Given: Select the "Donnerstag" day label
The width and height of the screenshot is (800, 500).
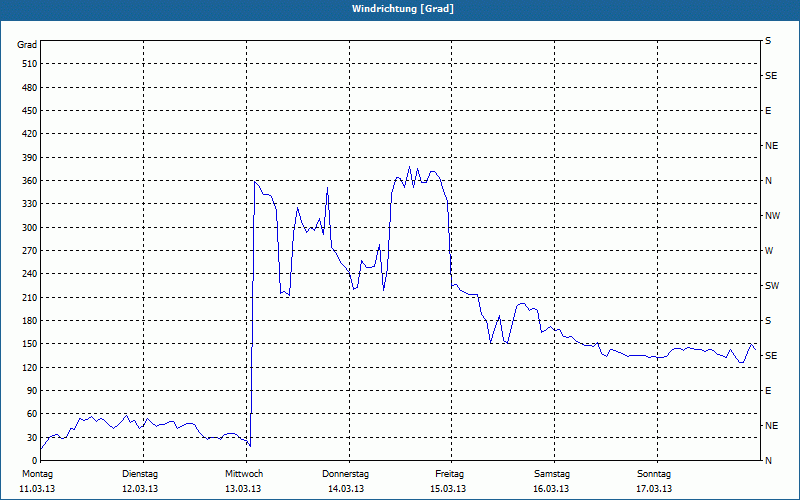Looking at the screenshot, I should (x=346, y=474).
